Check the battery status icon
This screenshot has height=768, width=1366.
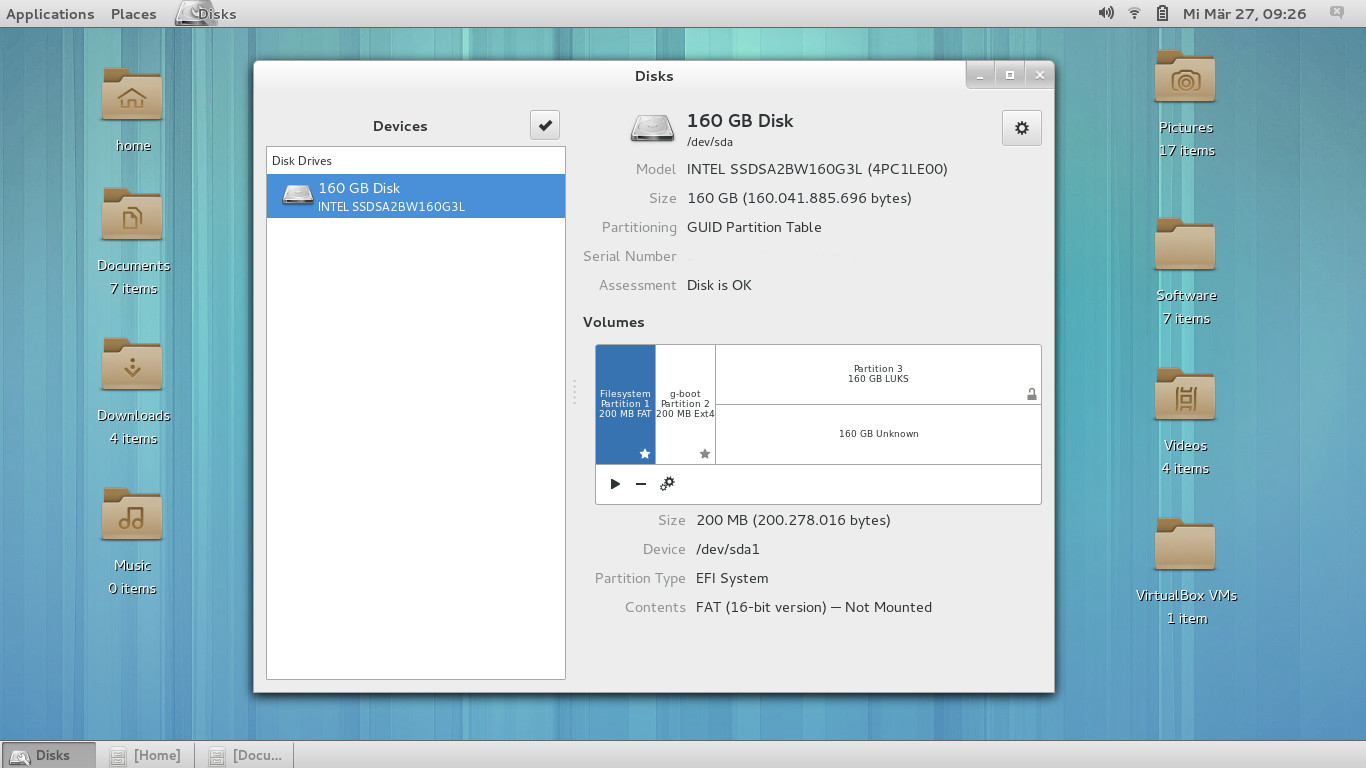pyautogui.click(x=1162, y=13)
